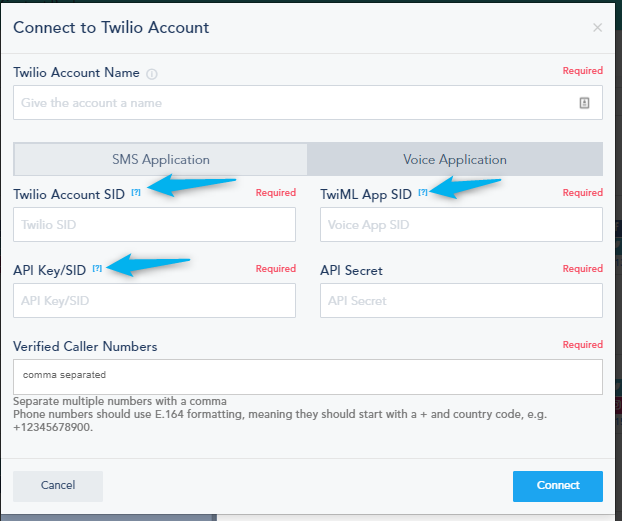Click the 'TwiML App SID' label text

[x=366, y=194]
